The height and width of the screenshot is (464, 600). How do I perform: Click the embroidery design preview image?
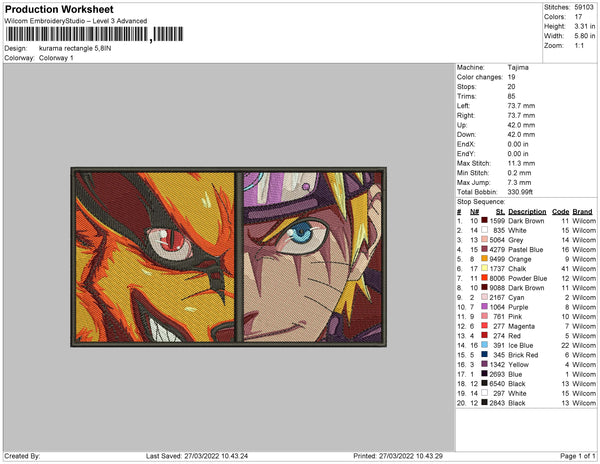click(228, 257)
